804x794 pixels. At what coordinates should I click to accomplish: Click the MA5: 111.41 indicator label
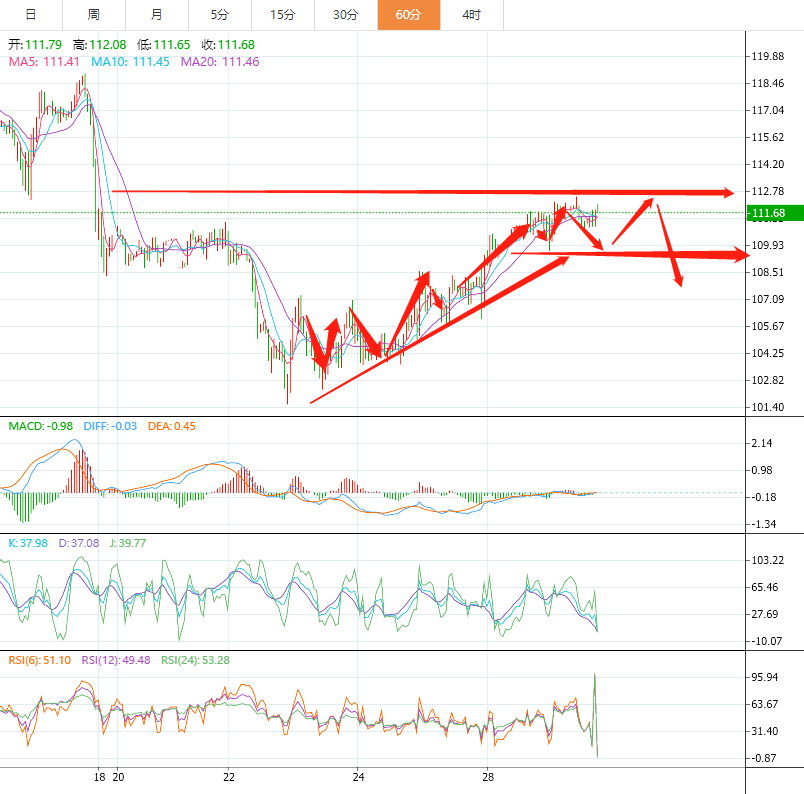[44, 62]
